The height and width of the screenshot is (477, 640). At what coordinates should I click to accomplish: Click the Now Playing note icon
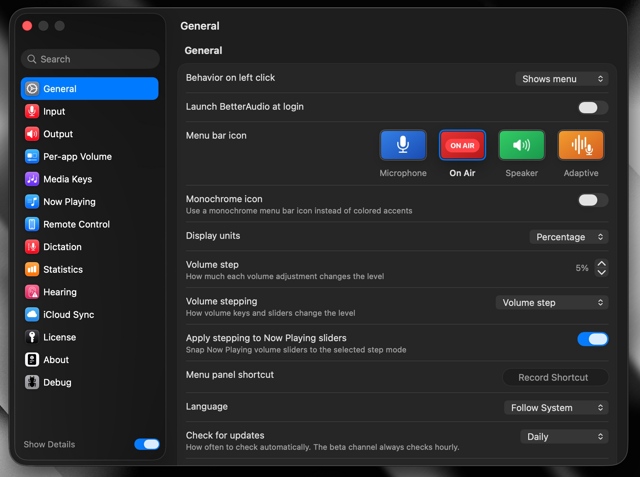32,202
